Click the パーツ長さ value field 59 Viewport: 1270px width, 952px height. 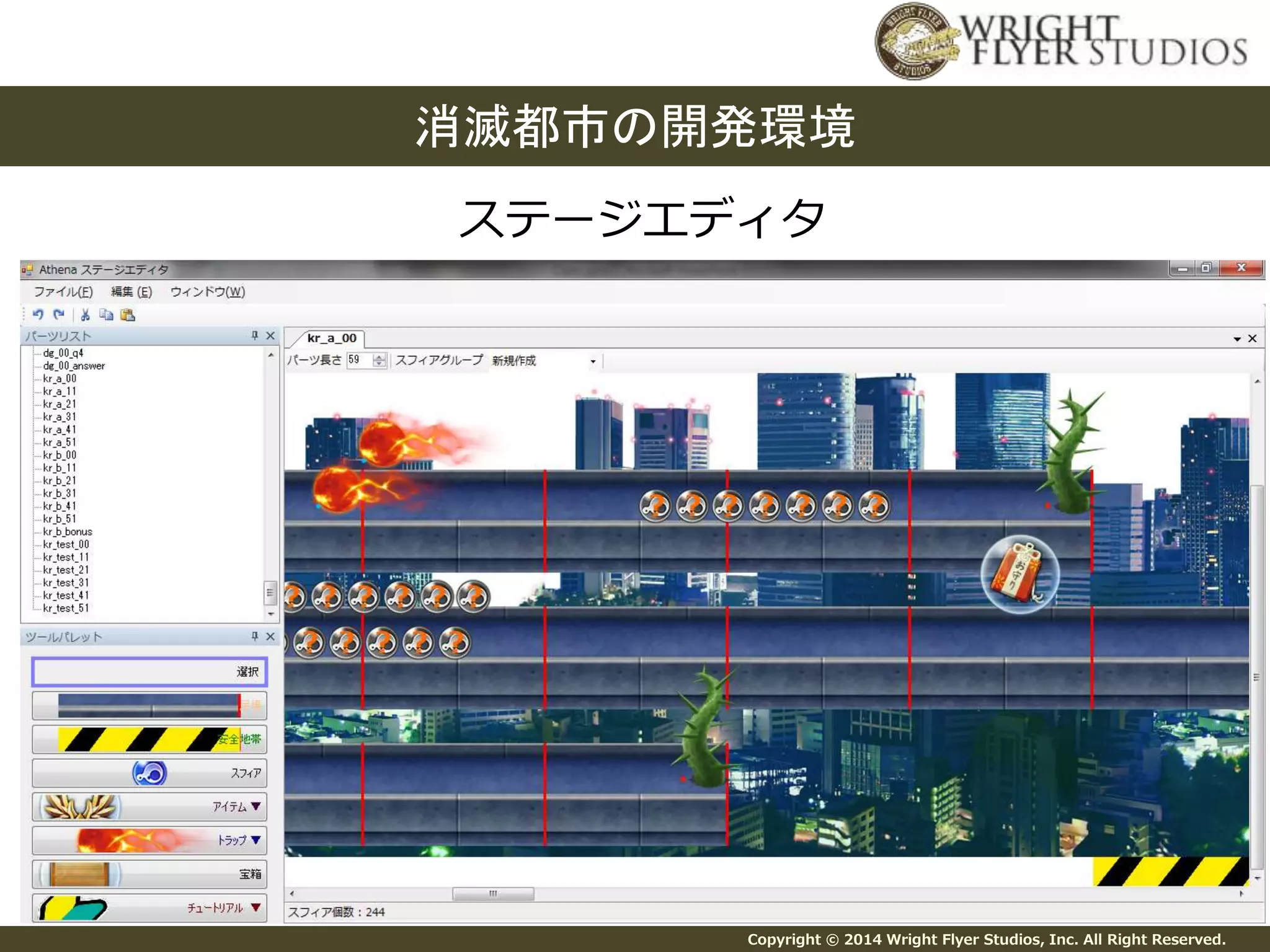[x=360, y=360]
